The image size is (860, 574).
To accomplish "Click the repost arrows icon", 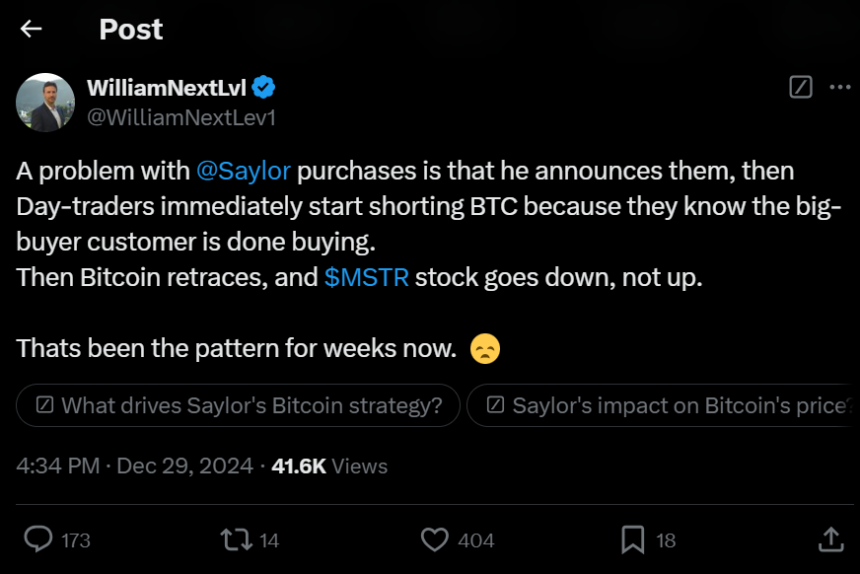I will (236, 539).
